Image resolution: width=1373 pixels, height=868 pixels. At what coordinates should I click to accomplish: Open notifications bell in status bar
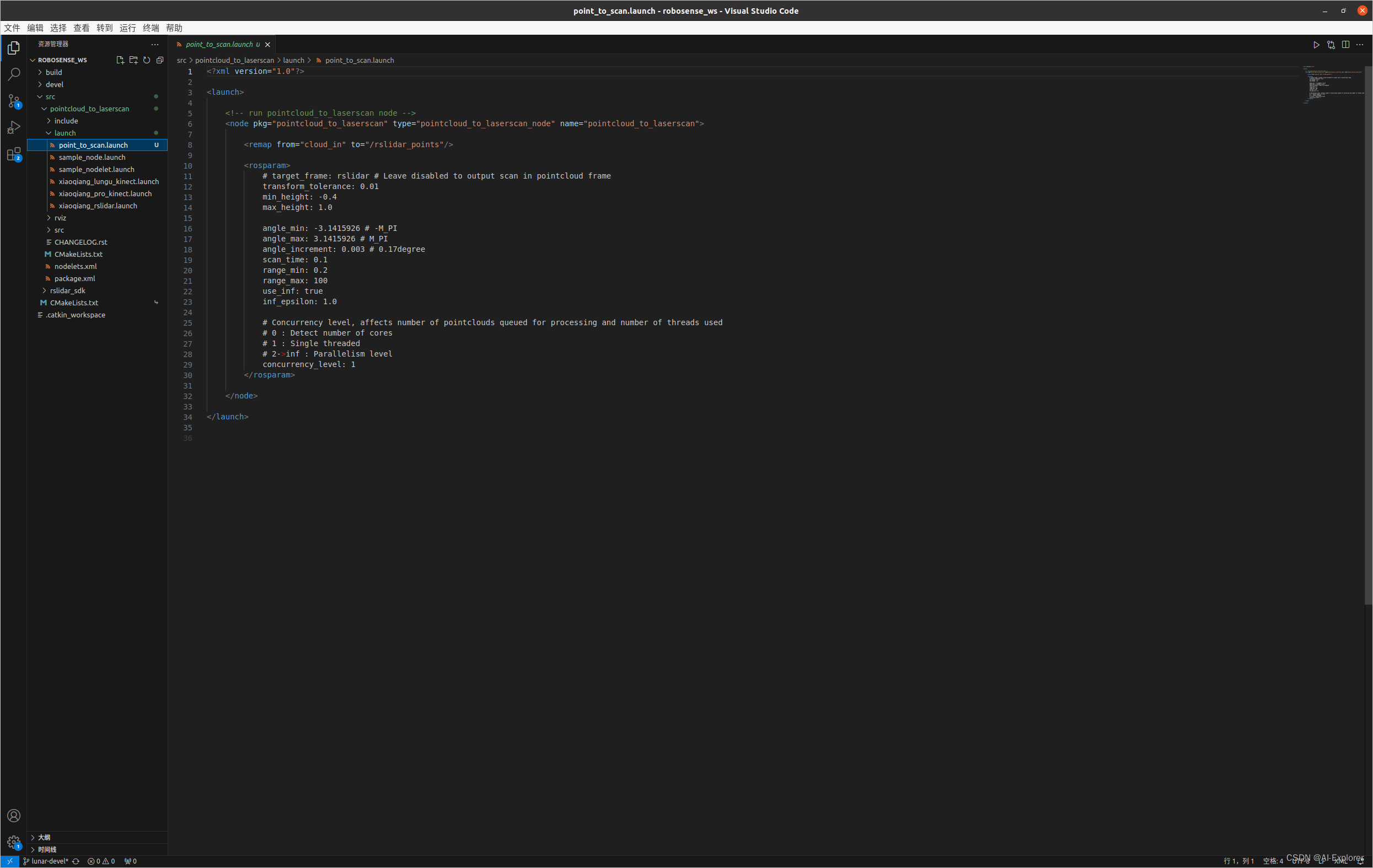pyautogui.click(x=1360, y=861)
